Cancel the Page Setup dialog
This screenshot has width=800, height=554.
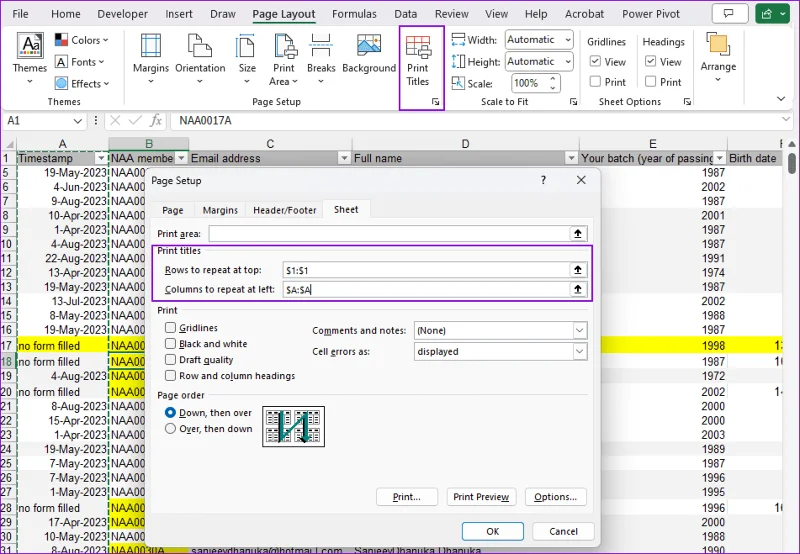(x=563, y=531)
